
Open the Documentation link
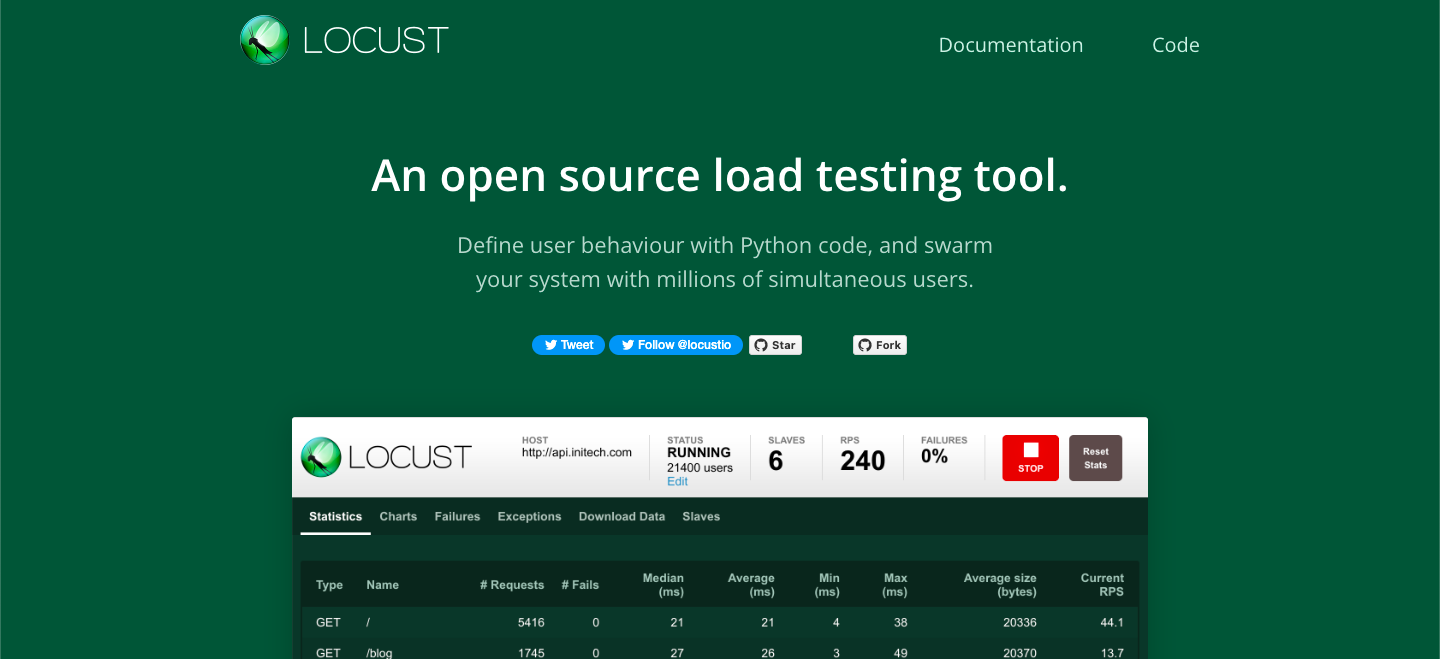pos(1010,45)
